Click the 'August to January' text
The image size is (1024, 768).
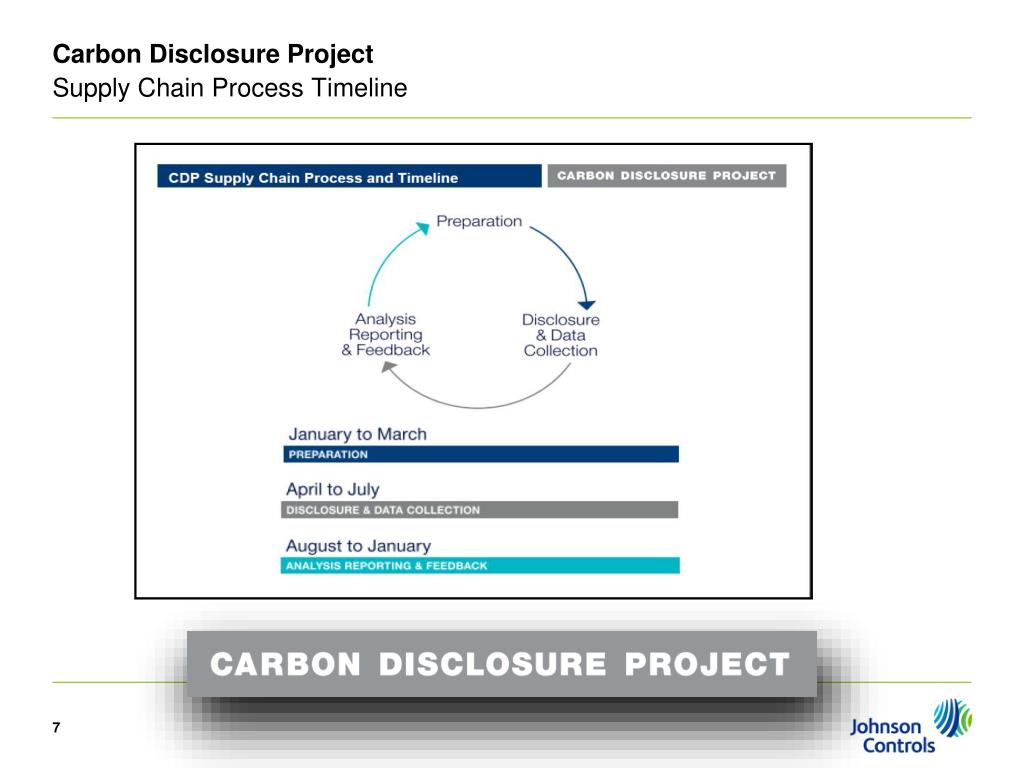[x=358, y=546]
